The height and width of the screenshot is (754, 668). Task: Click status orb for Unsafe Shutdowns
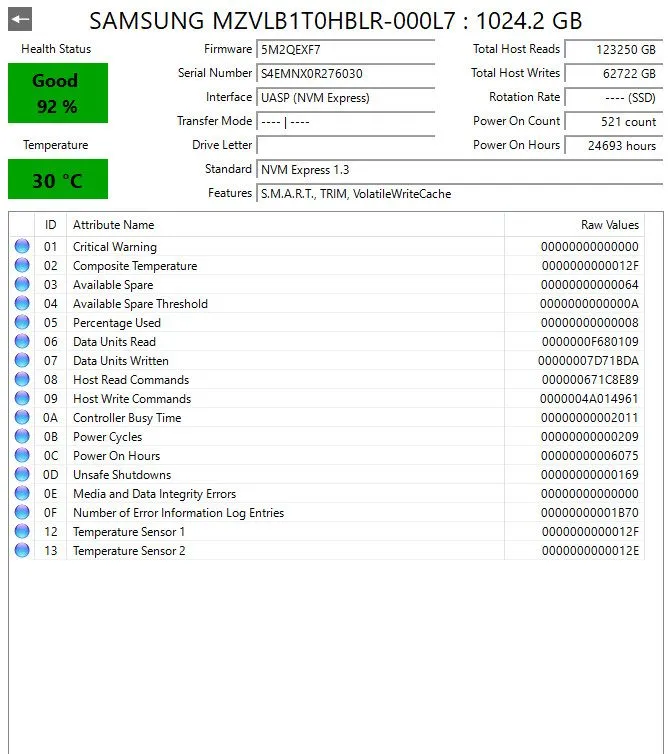(x=22, y=474)
